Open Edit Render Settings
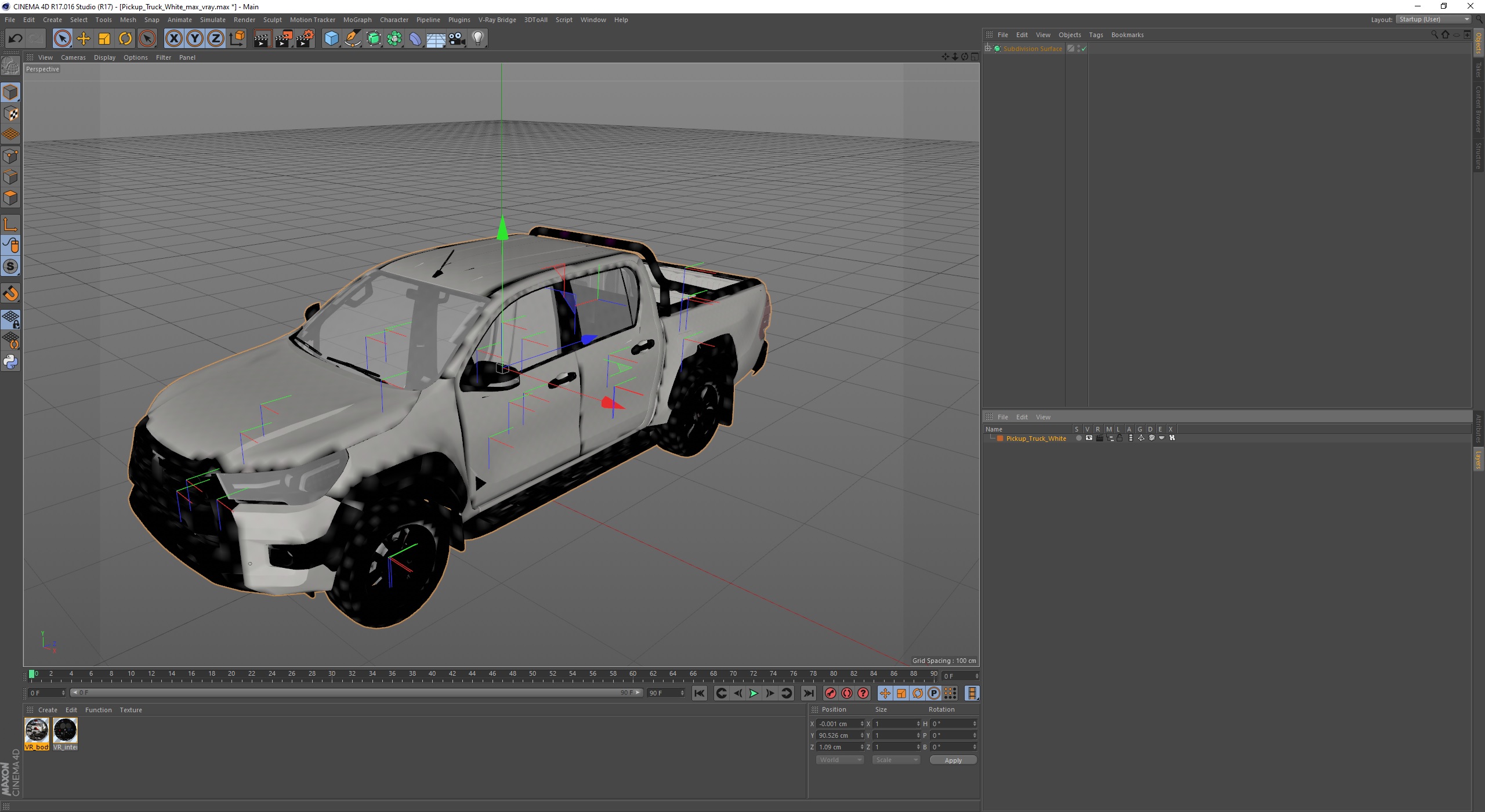 [305, 39]
